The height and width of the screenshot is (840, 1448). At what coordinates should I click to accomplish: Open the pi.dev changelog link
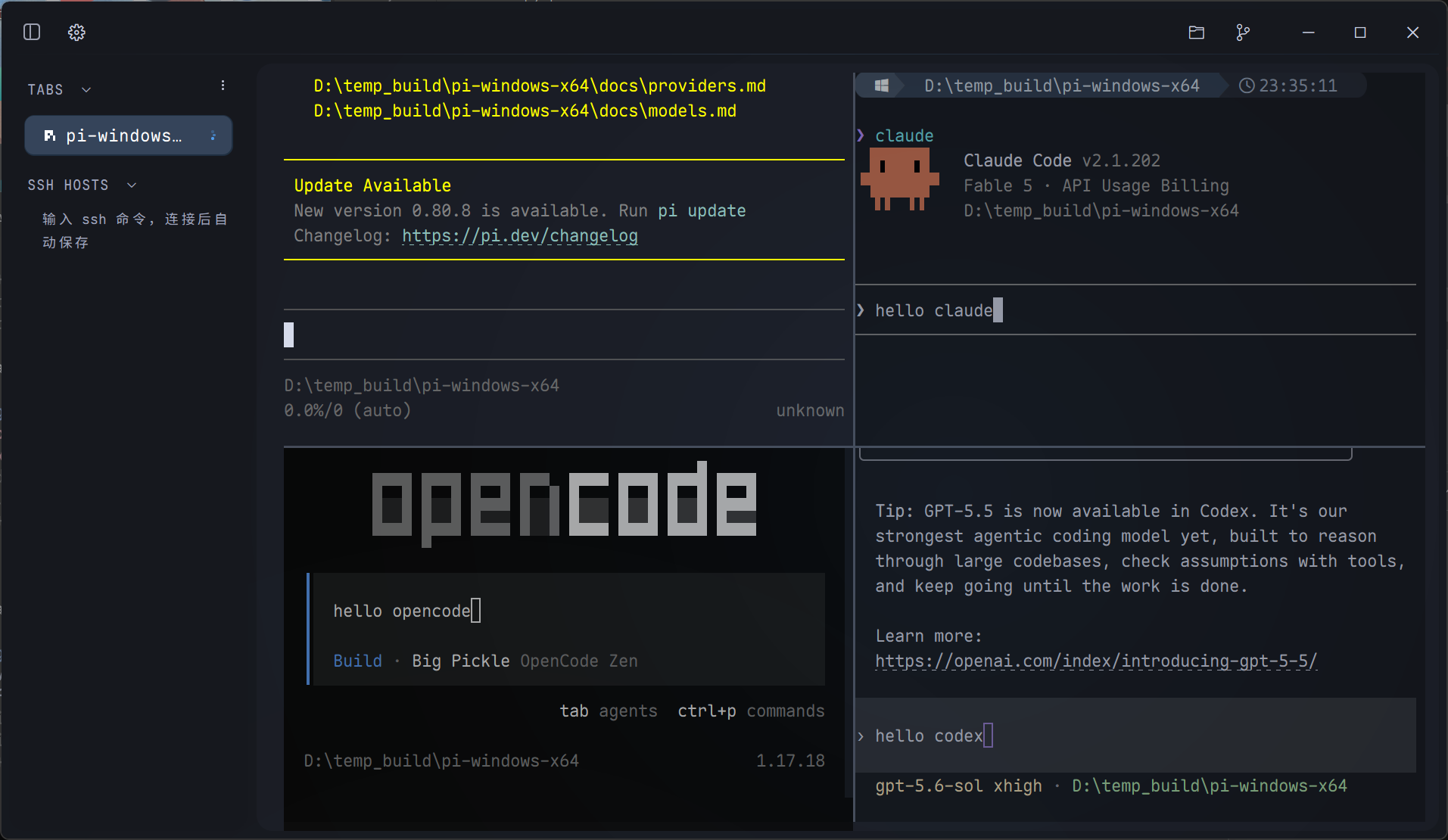click(519, 235)
